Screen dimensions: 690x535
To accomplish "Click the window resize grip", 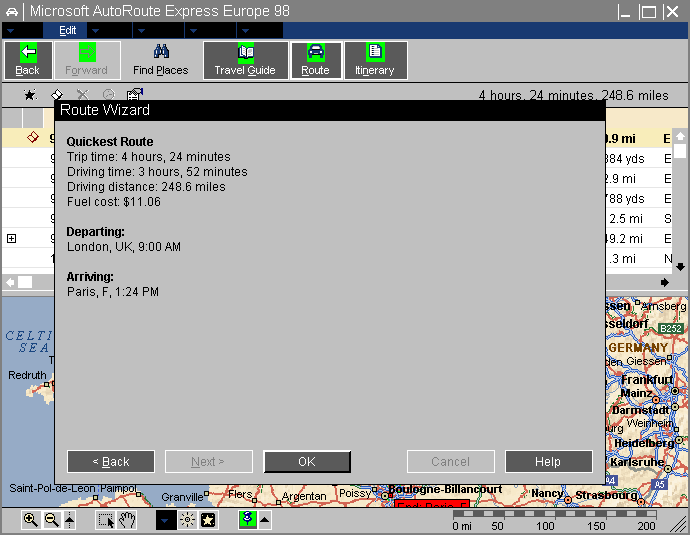I will pos(679,525).
